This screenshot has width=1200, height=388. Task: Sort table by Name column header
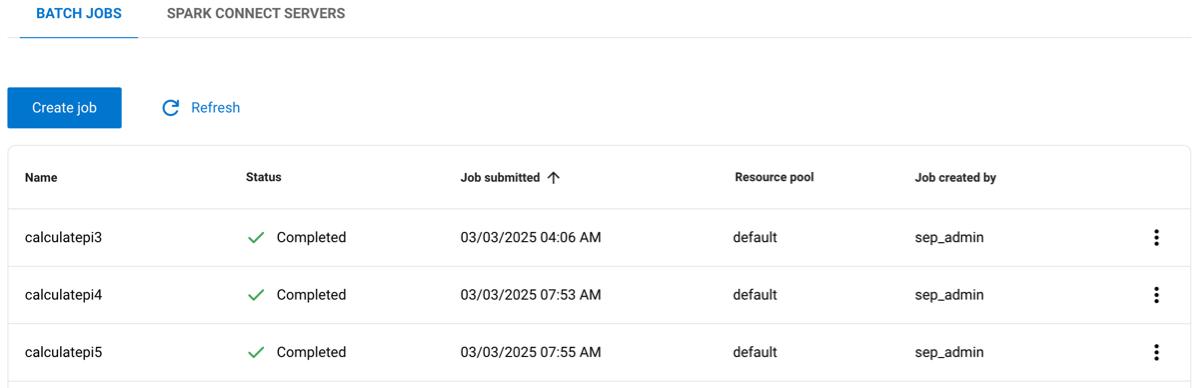(x=41, y=178)
